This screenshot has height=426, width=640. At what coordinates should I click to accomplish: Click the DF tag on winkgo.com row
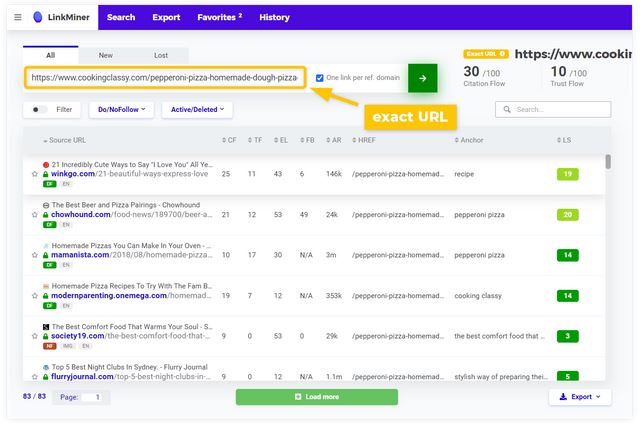tap(49, 184)
